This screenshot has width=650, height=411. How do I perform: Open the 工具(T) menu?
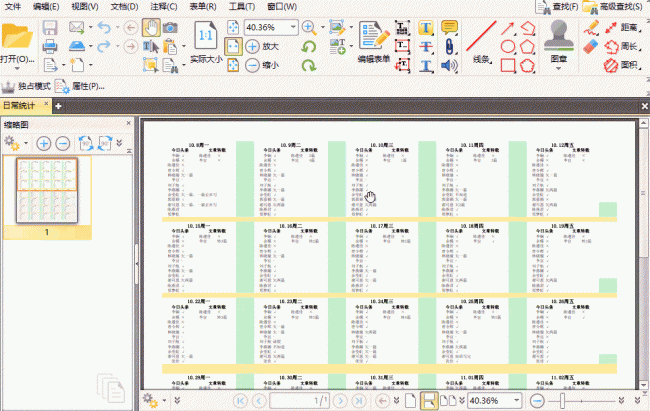(x=242, y=7)
